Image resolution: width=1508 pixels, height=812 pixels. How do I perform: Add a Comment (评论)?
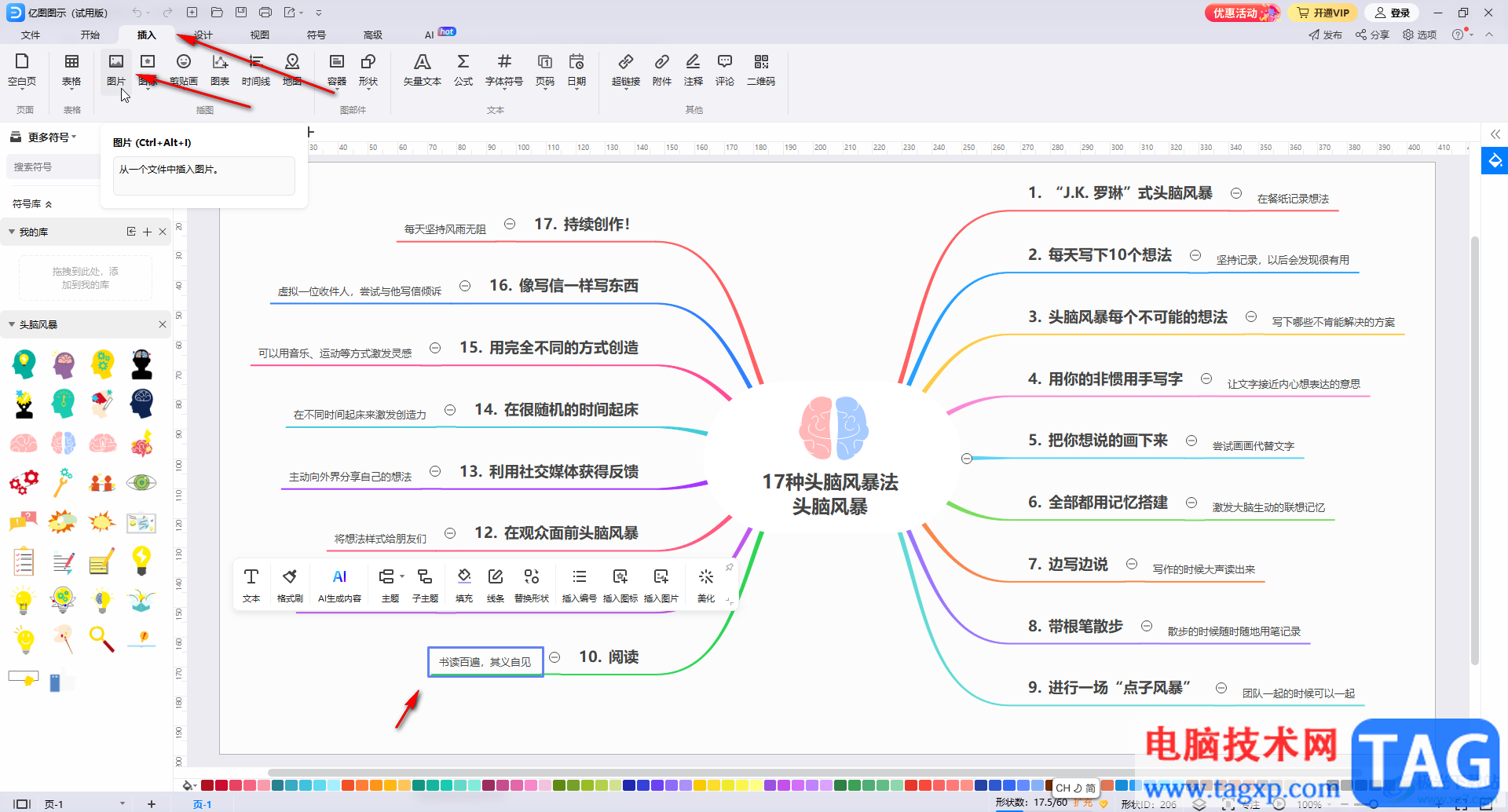(x=725, y=70)
